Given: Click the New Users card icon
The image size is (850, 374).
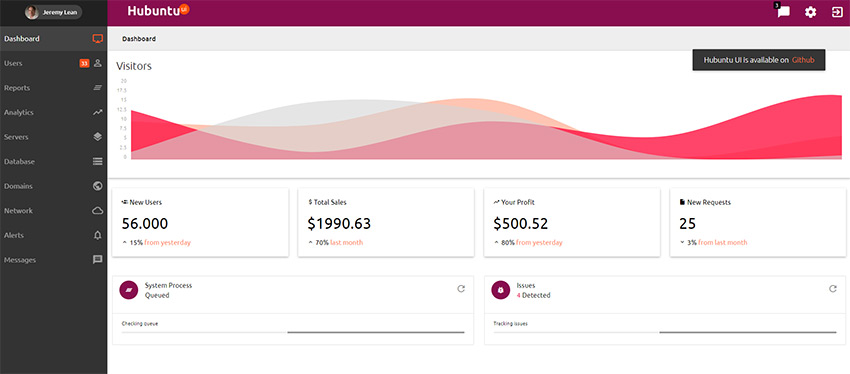Looking at the screenshot, I should click(125, 202).
